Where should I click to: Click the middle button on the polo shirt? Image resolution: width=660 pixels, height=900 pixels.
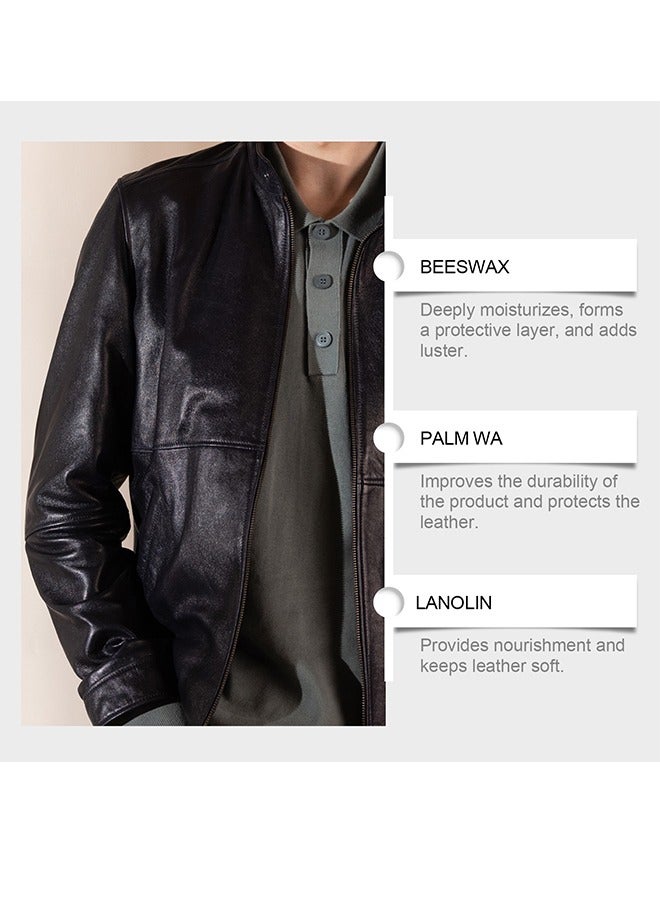pyautogui.click(x=324, y=281)
